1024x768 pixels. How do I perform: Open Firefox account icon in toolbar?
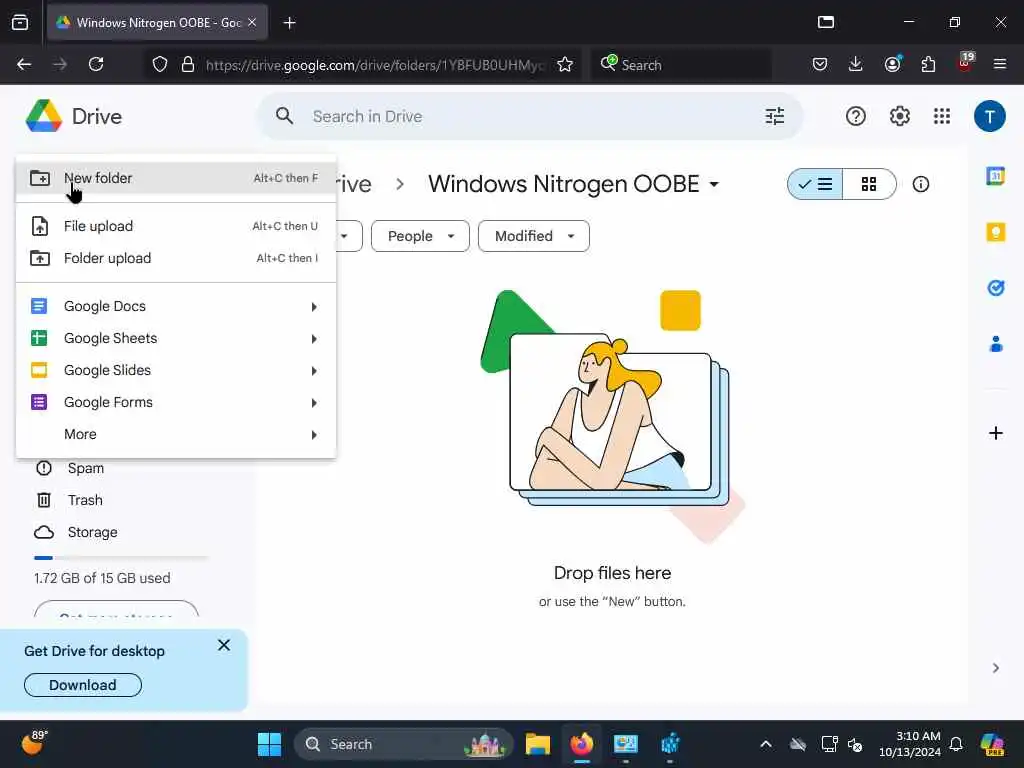click(892, 64)
